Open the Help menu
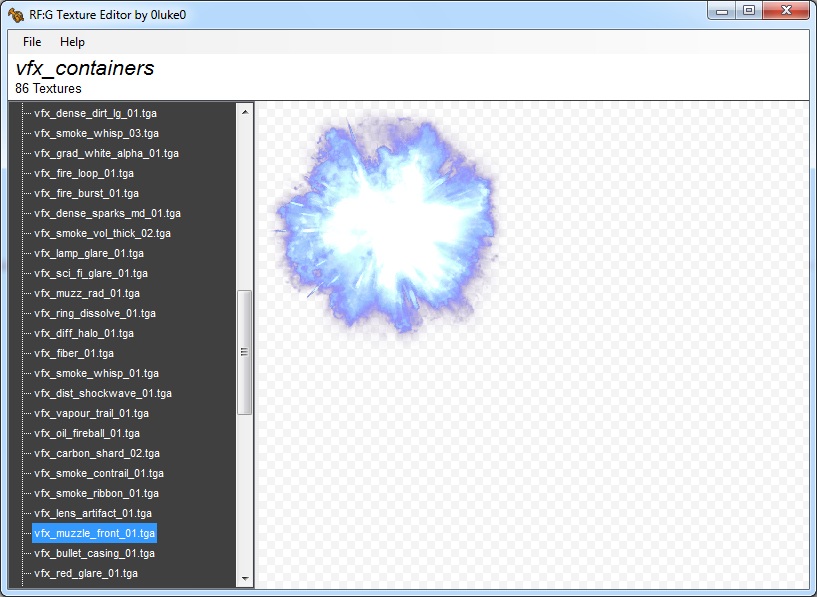817x597 pixels. [x=72, y=42]
